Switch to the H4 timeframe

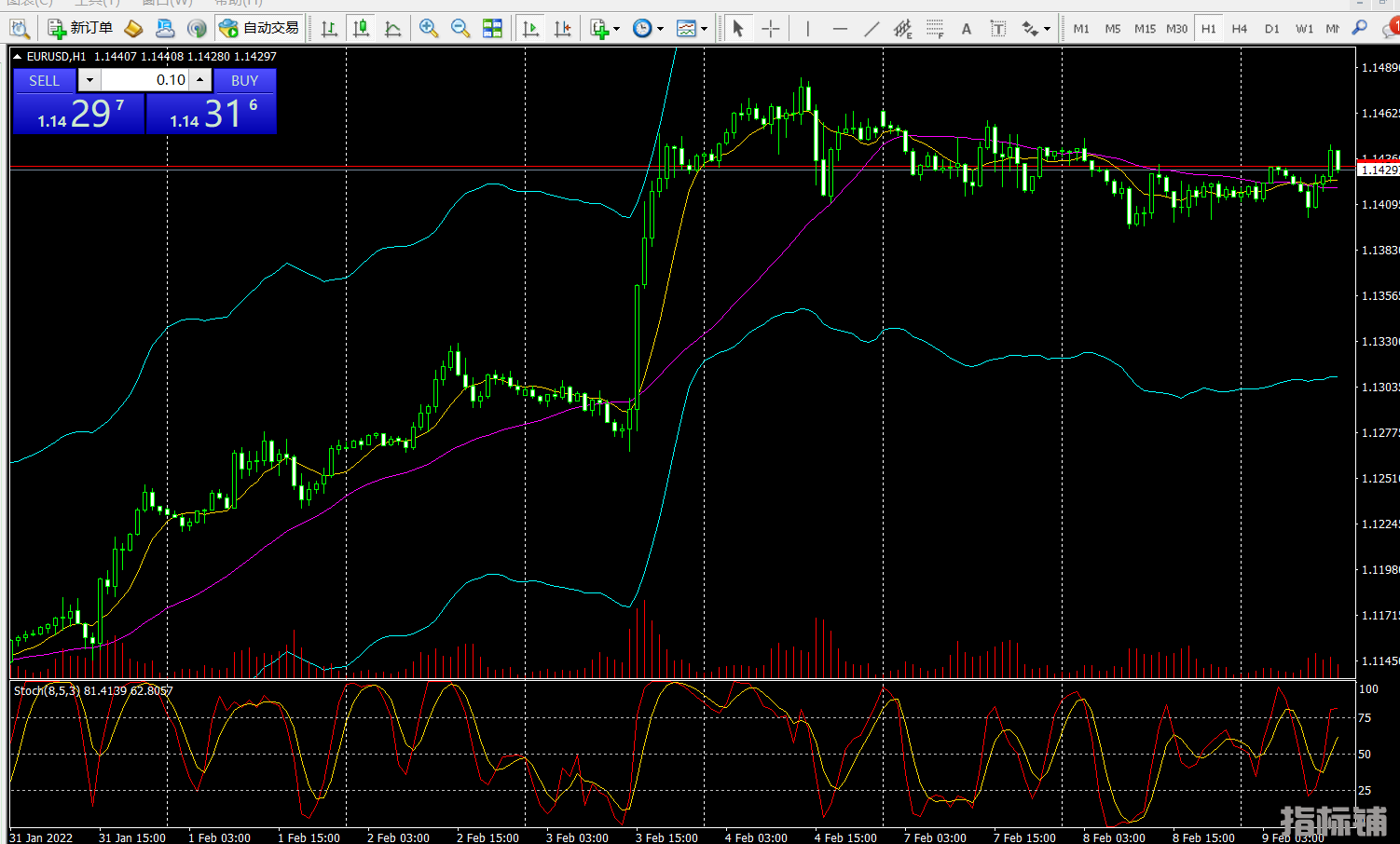coord(1239,29)
